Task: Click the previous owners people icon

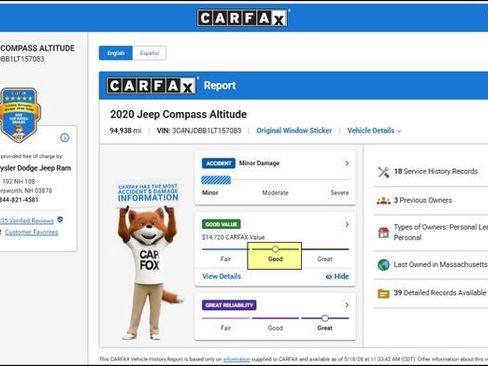Action: [x=384, y=200]
